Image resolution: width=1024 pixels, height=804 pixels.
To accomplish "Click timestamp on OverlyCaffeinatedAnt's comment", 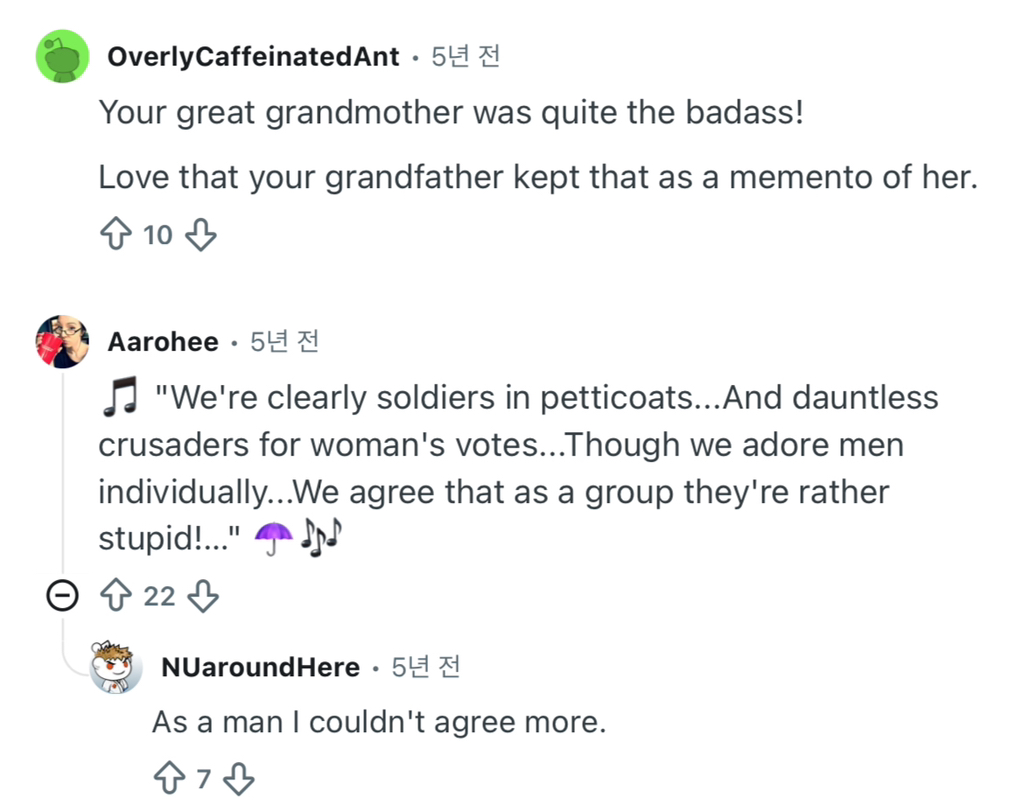I will click(465, 57).
